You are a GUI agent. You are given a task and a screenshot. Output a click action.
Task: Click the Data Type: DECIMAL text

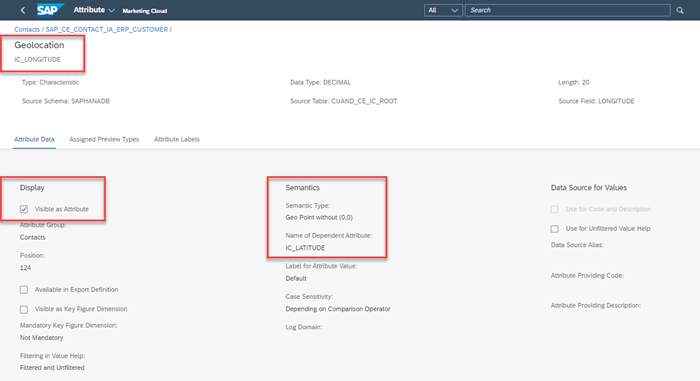point(321,83)
